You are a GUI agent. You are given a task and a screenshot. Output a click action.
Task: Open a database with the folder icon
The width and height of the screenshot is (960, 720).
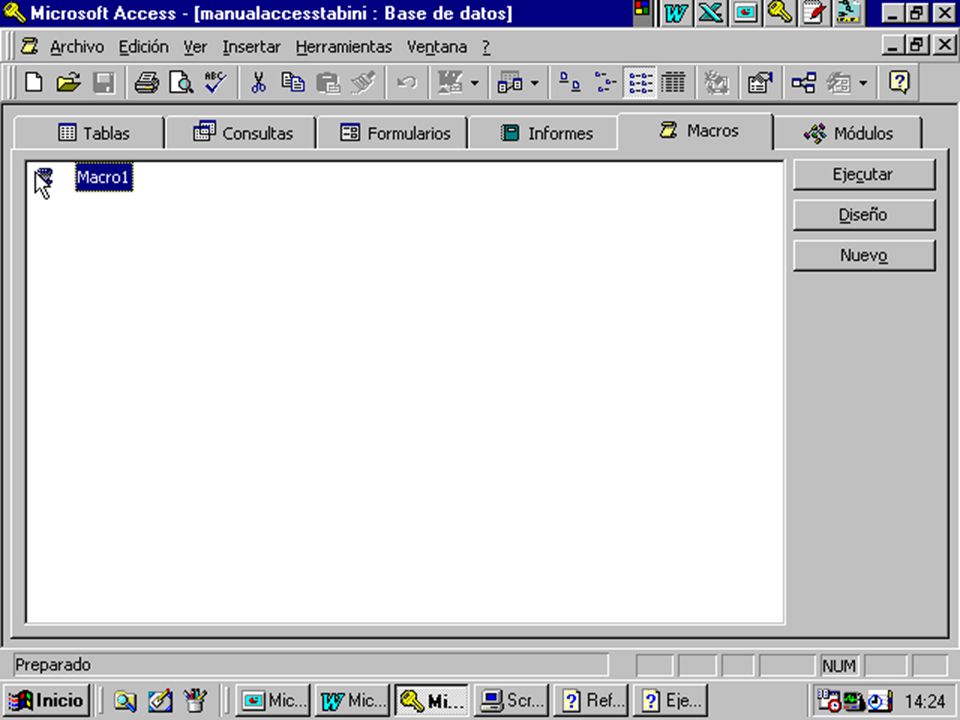69,82
